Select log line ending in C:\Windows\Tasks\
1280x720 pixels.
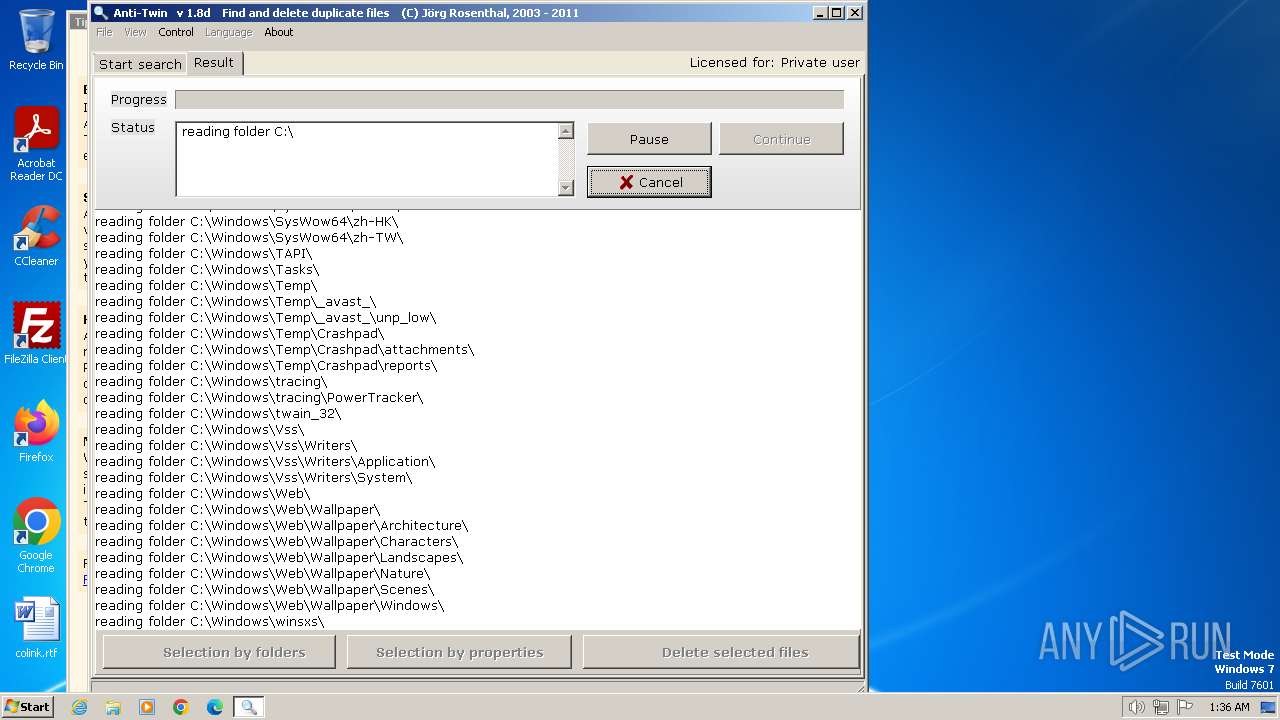207,269
